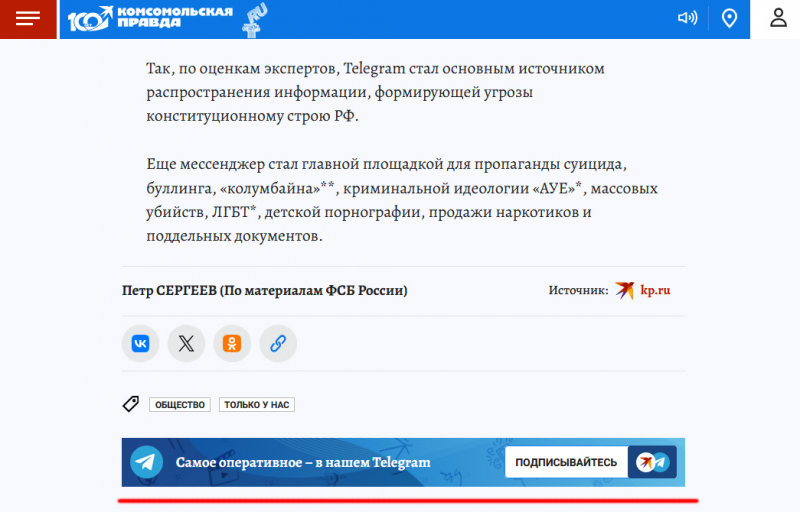
Task: Follow the kp.ru source link
Action: [x=656, y=290]
